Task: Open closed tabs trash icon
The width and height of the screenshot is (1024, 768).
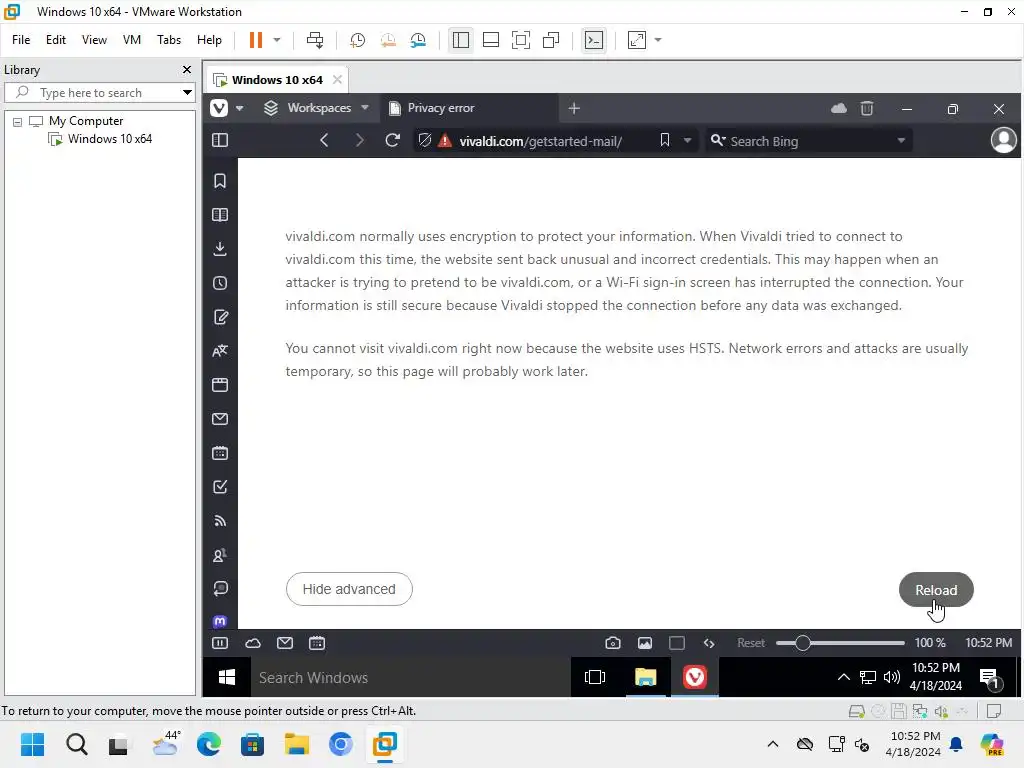Action: pos(867,108)
